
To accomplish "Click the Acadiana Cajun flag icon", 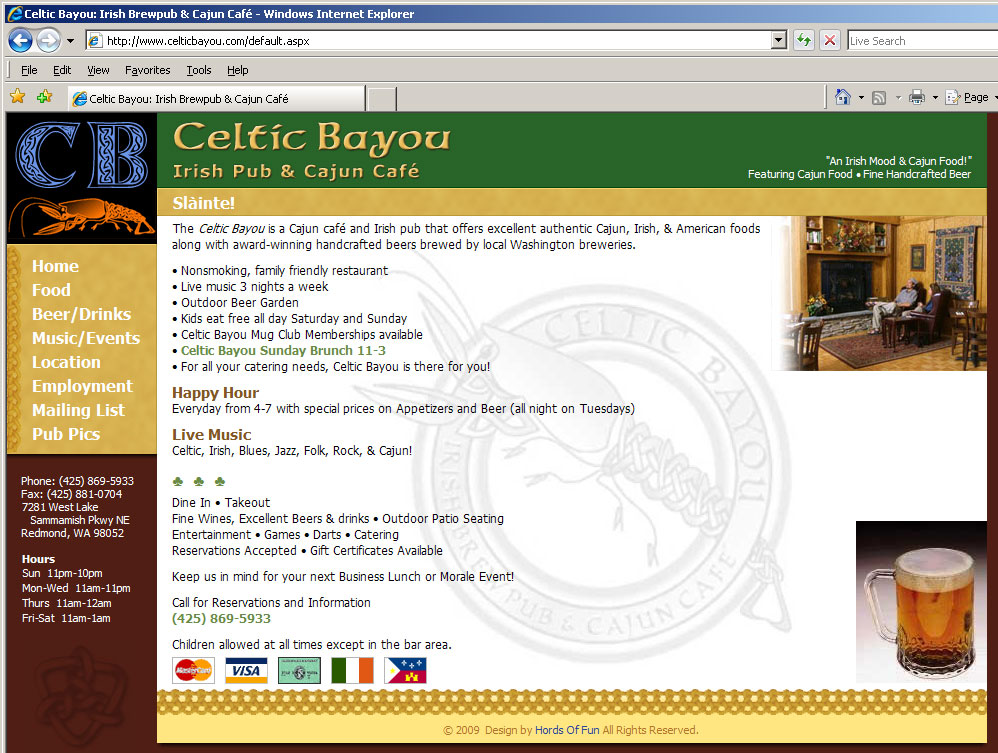I will (x=405, y=670).
